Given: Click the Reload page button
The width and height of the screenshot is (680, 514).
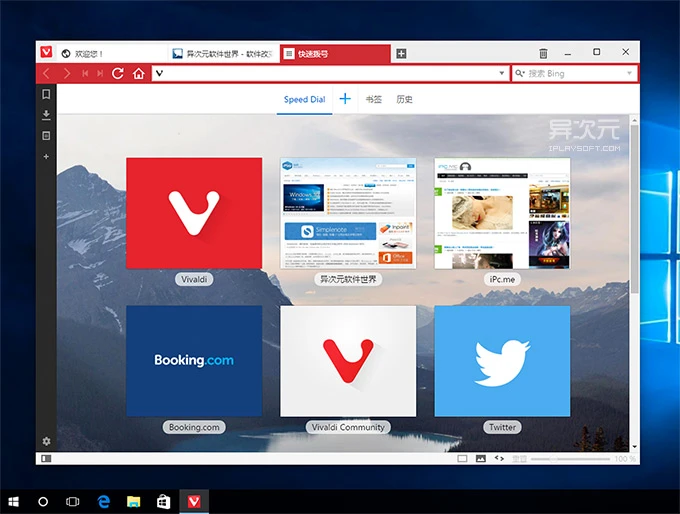Looking at the screenshot, I should (x=118, y=73).
